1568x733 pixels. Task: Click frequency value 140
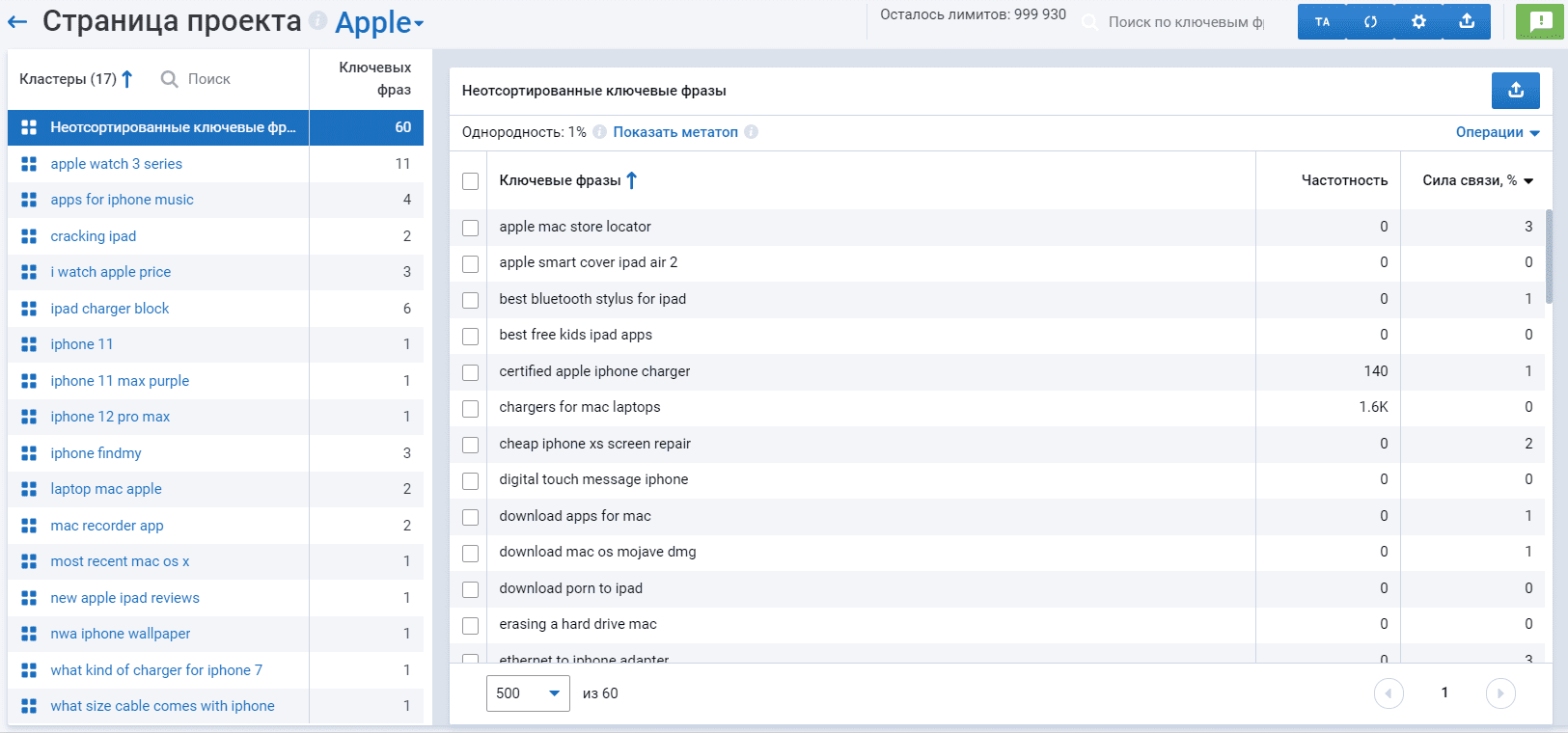[x=1376, y=371]
